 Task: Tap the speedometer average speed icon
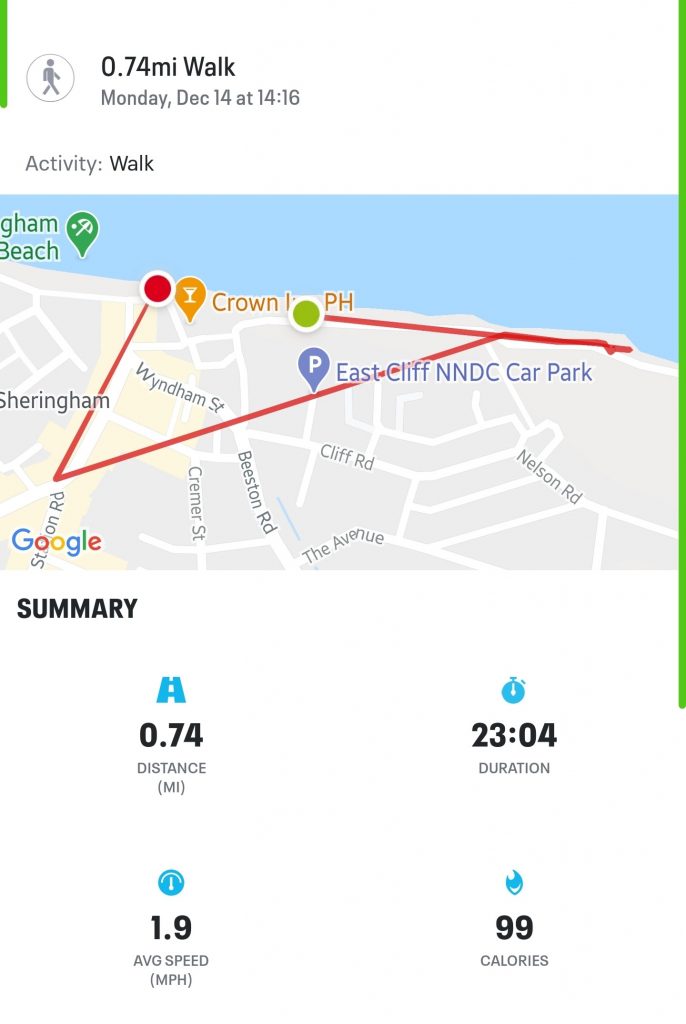click(171, 882)
